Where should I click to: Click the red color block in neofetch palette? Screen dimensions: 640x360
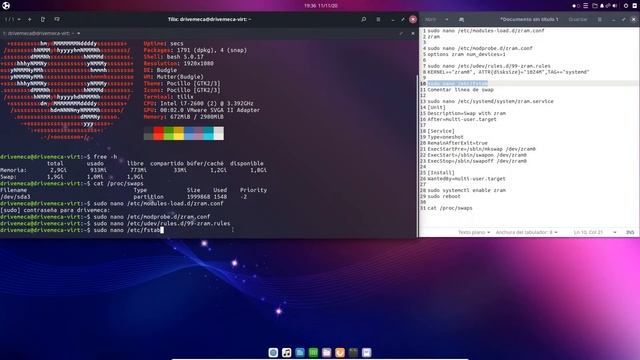158,133
